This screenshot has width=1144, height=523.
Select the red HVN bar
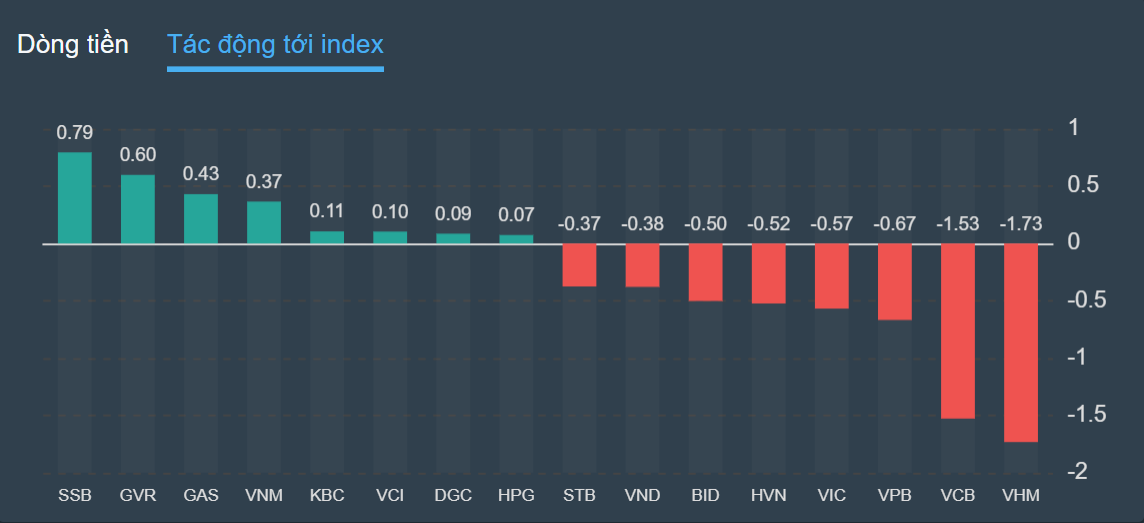(x=769, y=273)
